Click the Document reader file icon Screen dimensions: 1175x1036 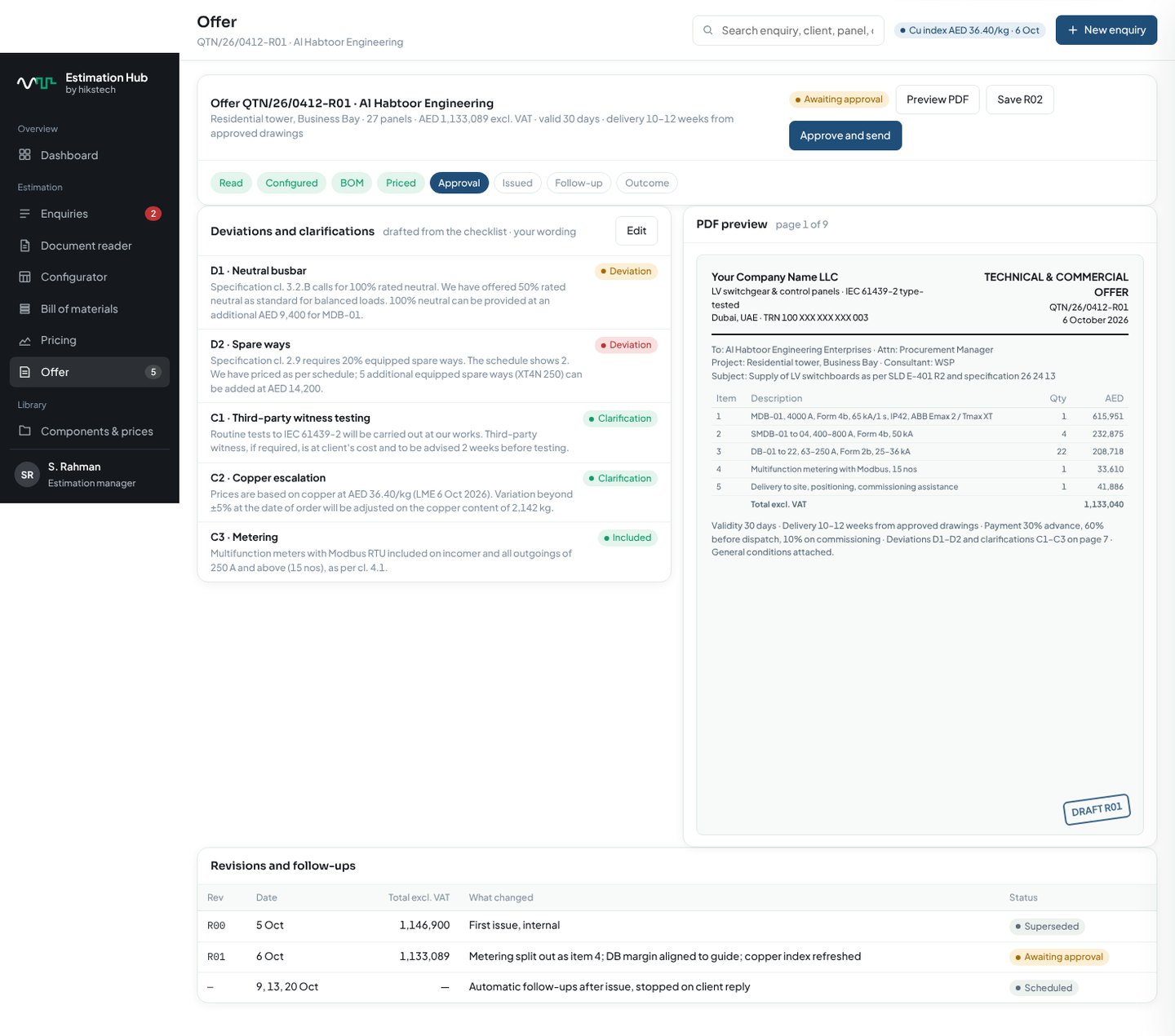click(x=24, y=246)
